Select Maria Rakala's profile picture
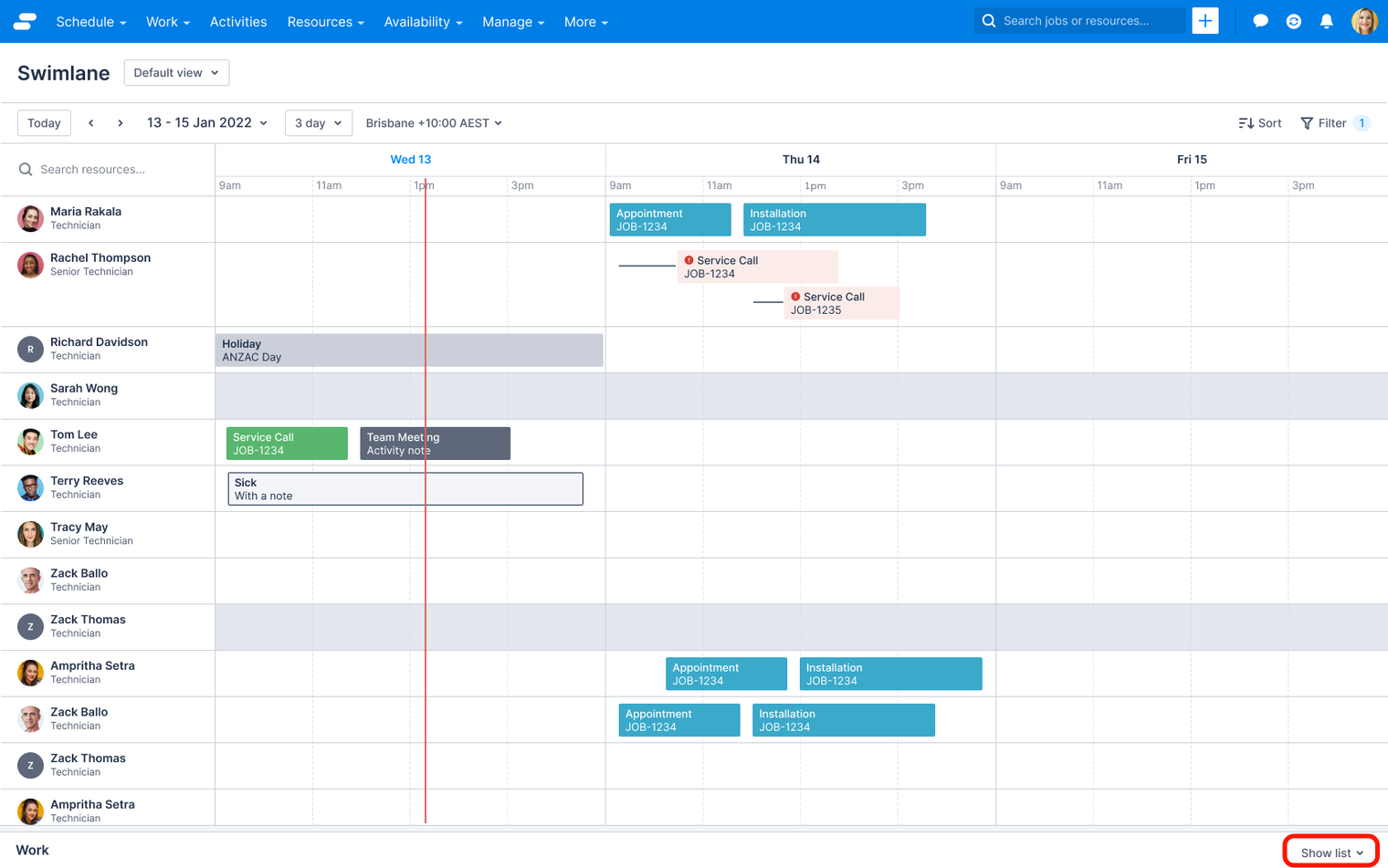Viewport: 1388px width, 868px height. pyautogui.click(x=30, y=218)
